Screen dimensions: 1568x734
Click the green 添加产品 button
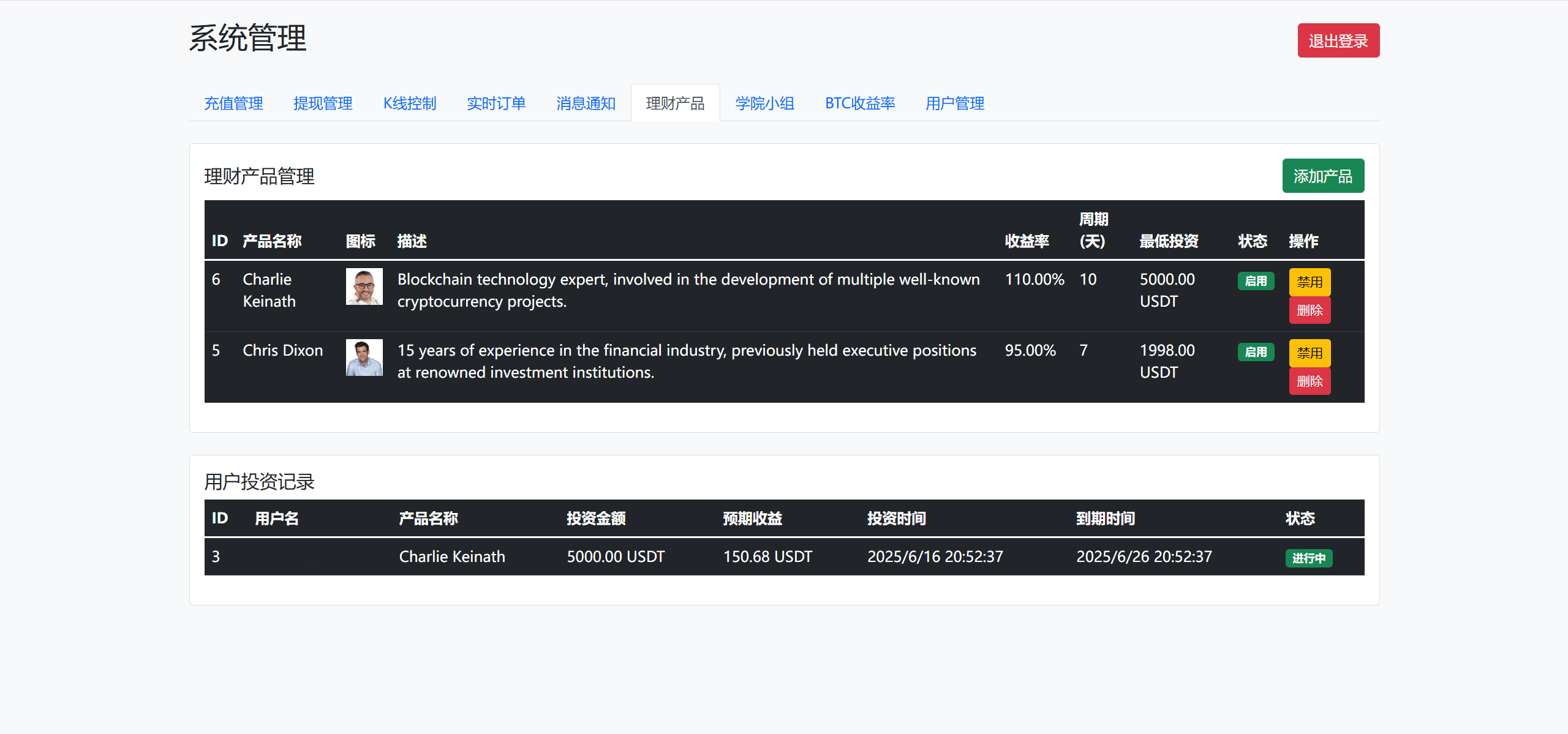[x=1322, y=176]
